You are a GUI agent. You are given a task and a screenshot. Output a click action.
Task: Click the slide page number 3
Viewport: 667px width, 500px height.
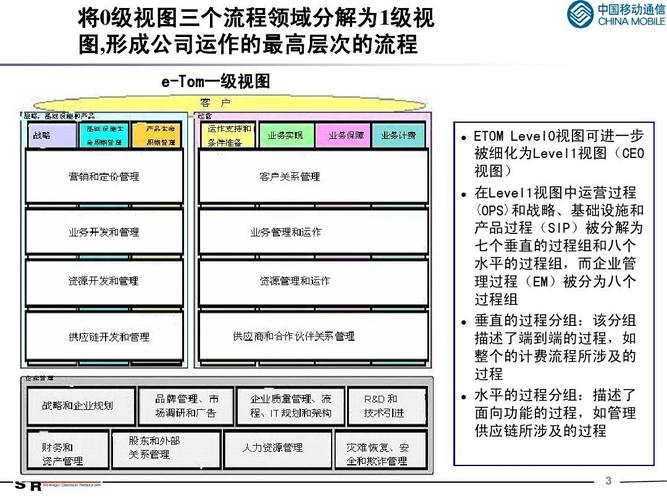(608, 481)
